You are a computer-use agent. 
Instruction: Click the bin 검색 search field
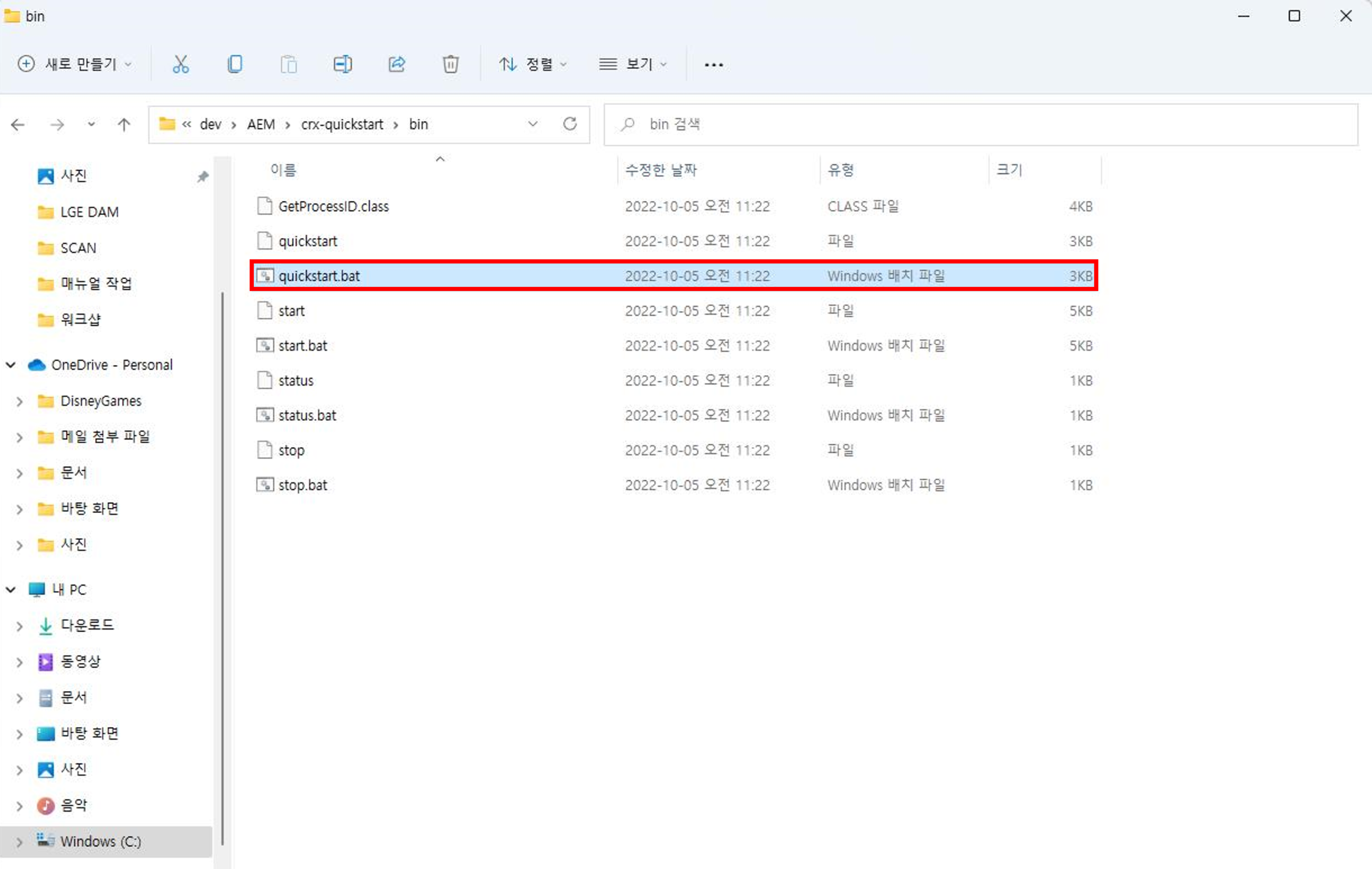(x=980, y=124)
